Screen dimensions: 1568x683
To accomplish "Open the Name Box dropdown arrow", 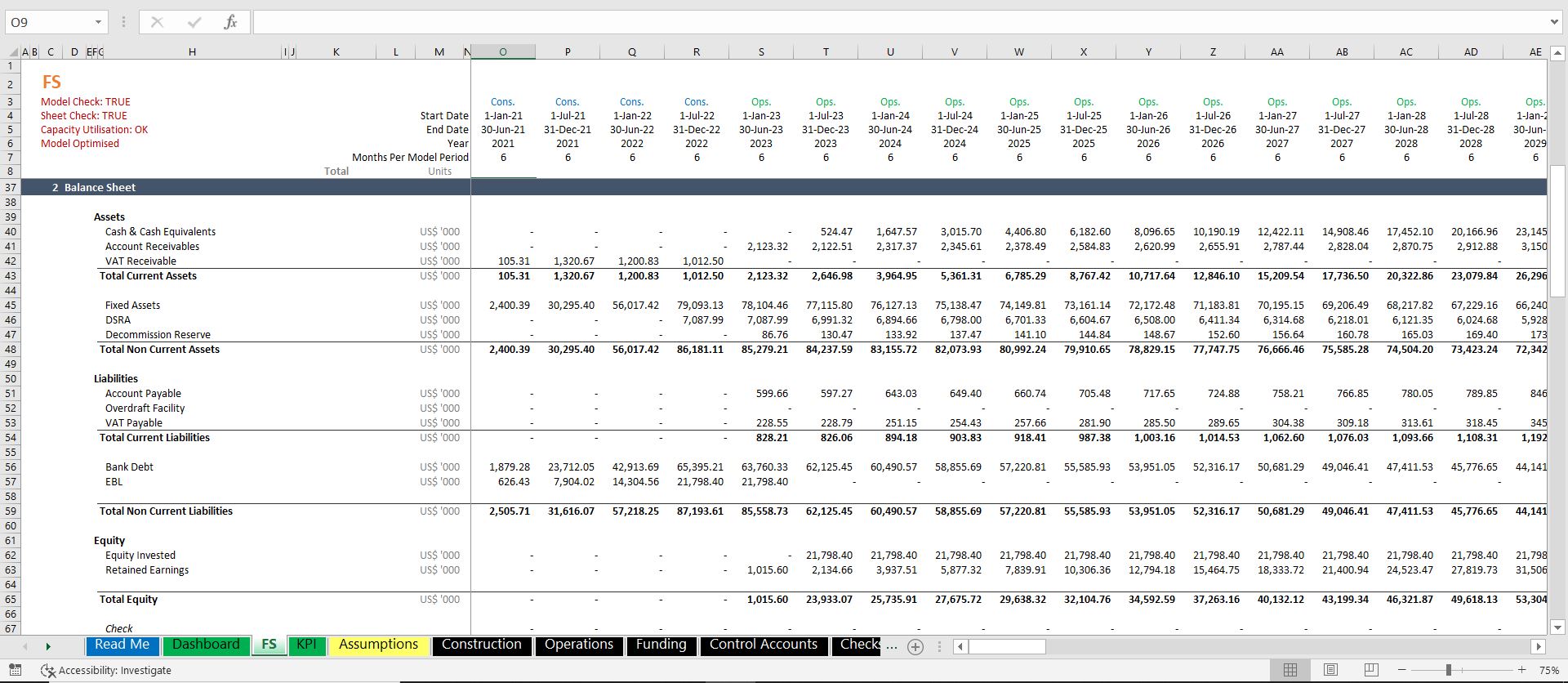I will tap(98, 22).
